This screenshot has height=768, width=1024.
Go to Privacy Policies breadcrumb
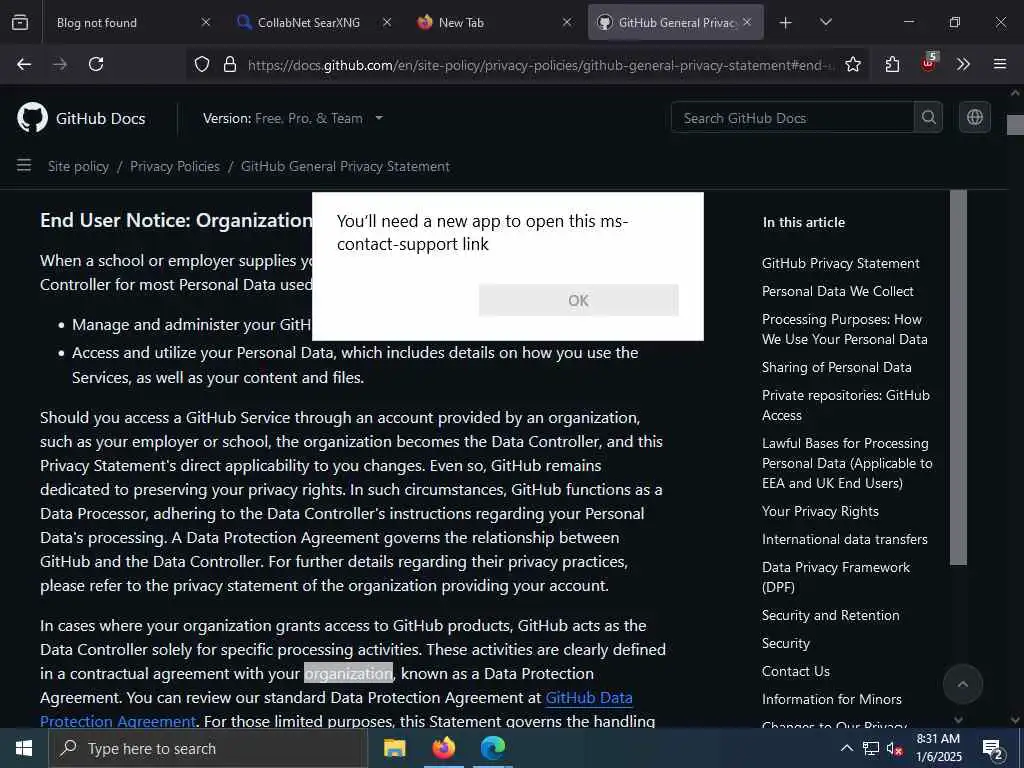pyautogui.click(x=174, y=166)
